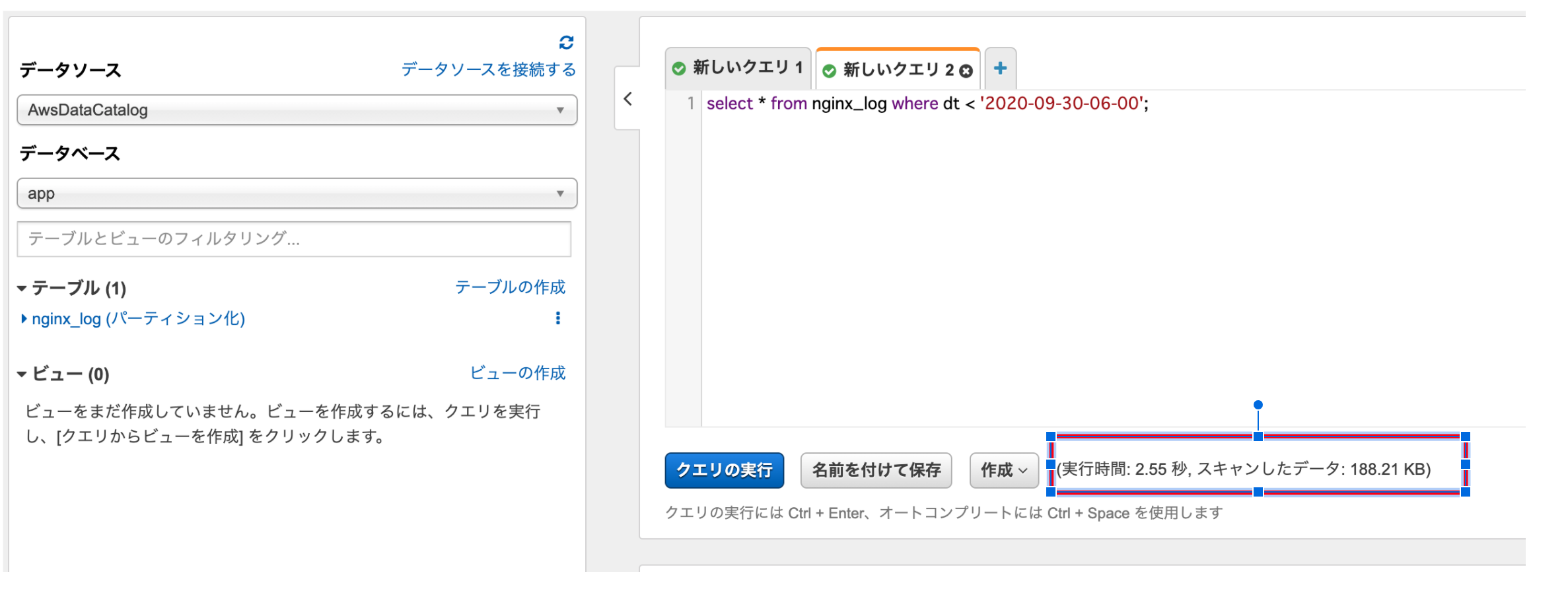Click into the SQL query editor line
The image size is (1568, 589).
click(927, 104)
